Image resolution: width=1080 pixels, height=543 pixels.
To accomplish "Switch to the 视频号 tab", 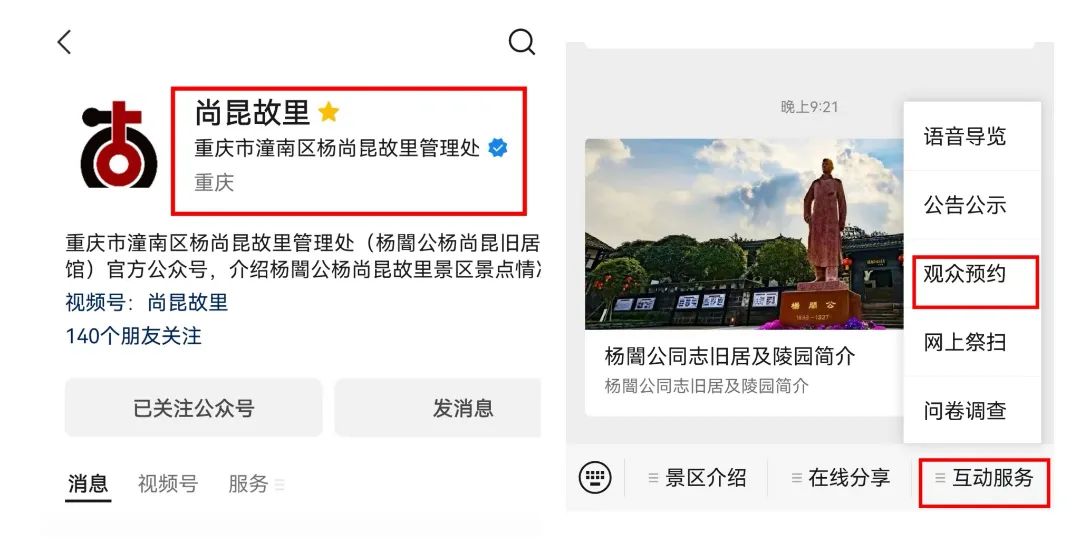I will coord(167,484).
